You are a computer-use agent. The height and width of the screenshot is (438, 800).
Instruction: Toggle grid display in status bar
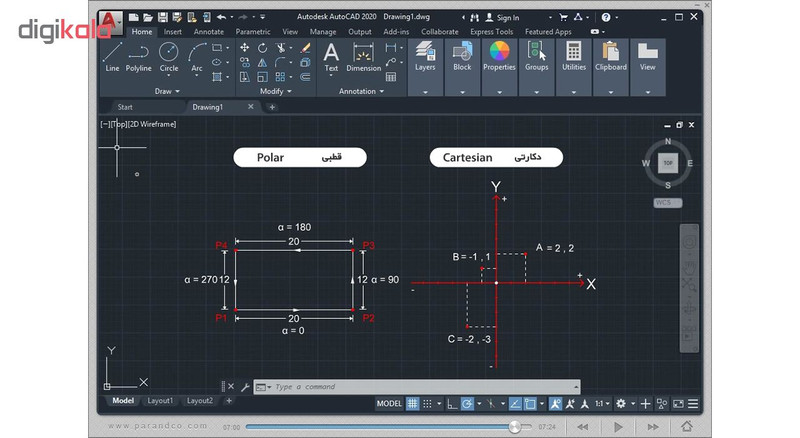click(412, 404)
